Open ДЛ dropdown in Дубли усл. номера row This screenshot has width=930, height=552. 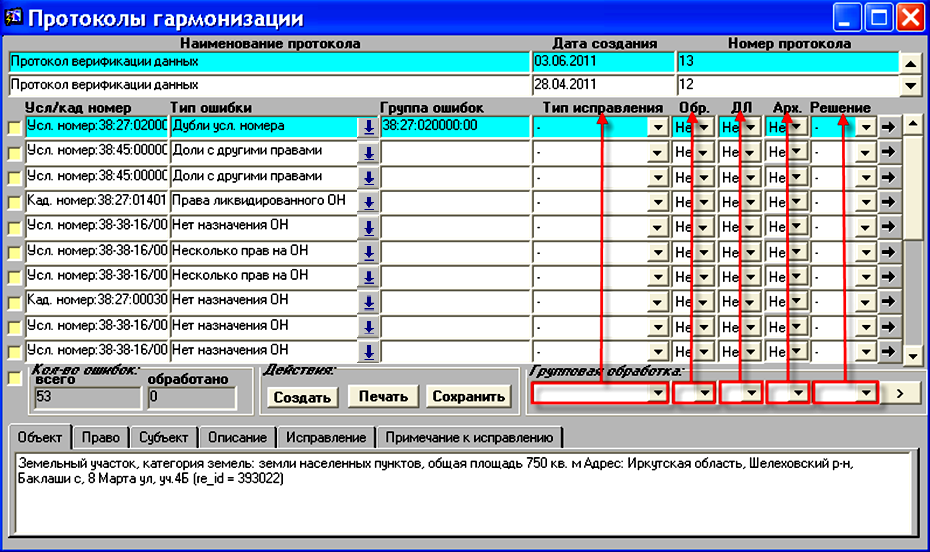(751, 127)
